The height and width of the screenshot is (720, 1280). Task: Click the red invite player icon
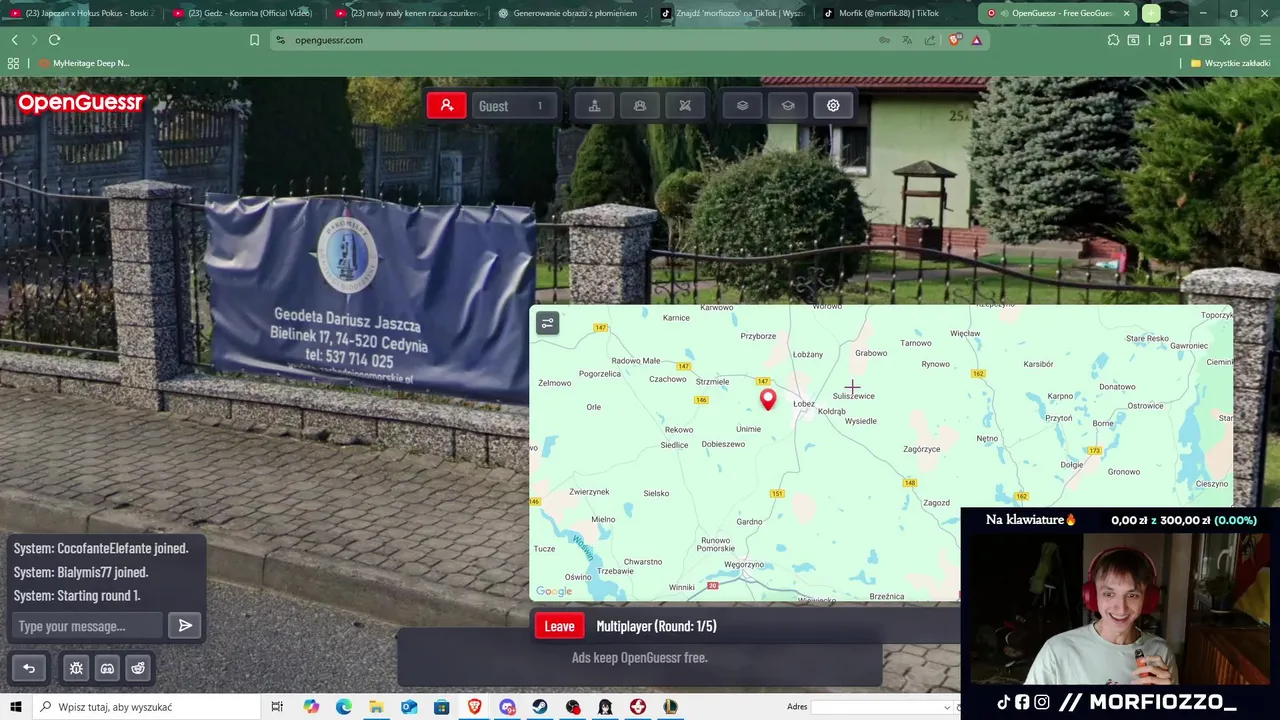(446, 105)
